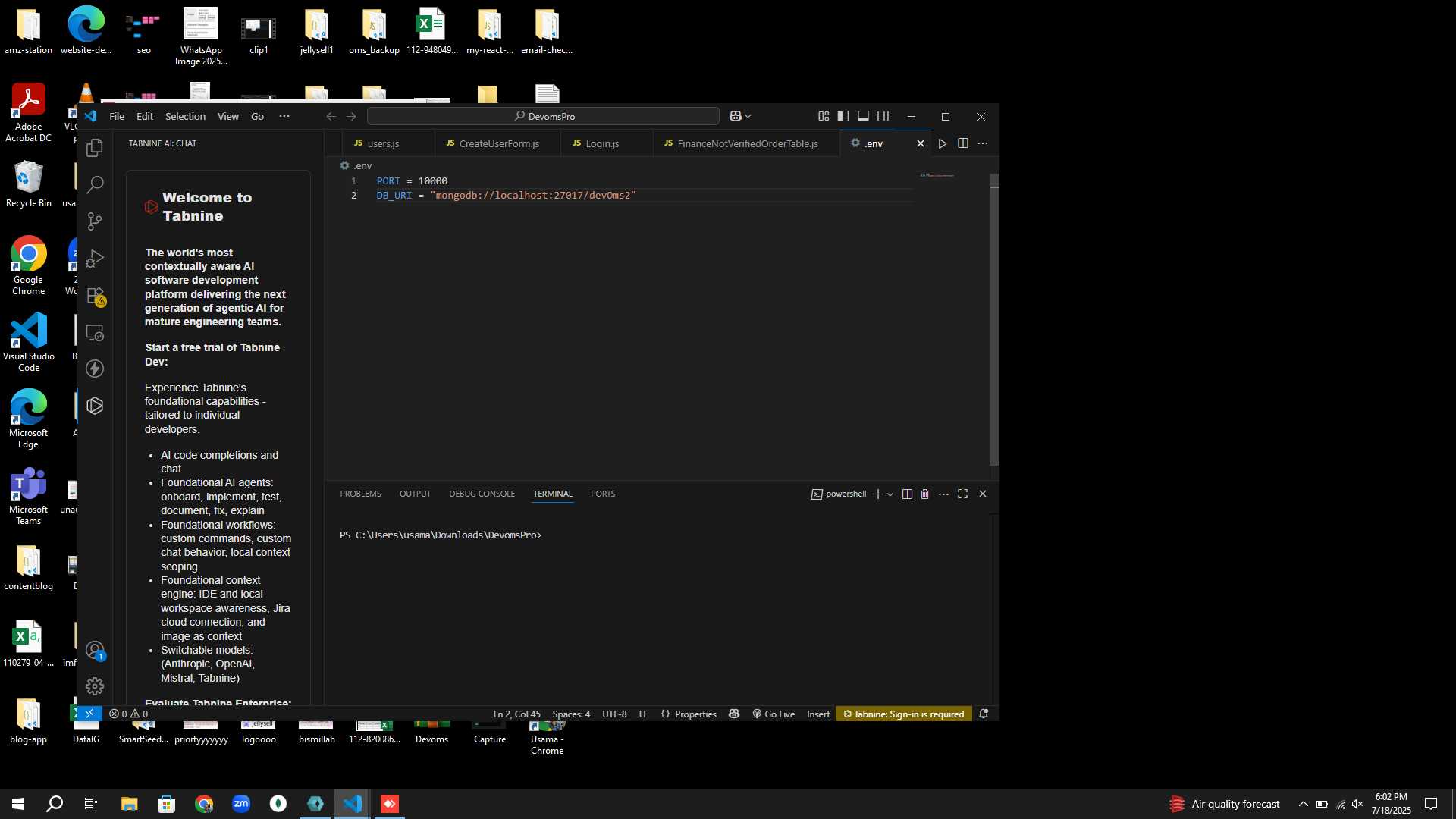The height and width of the screenshot is (819, 1456).
Task: Open the Go menu
Action: (258, 116)
